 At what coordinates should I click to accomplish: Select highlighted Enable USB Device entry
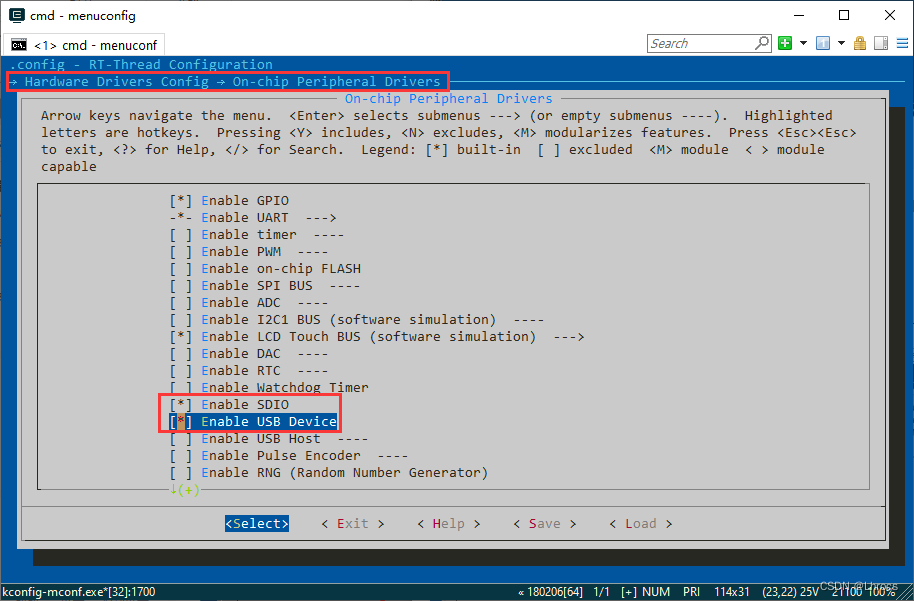[x=253, y=421]
